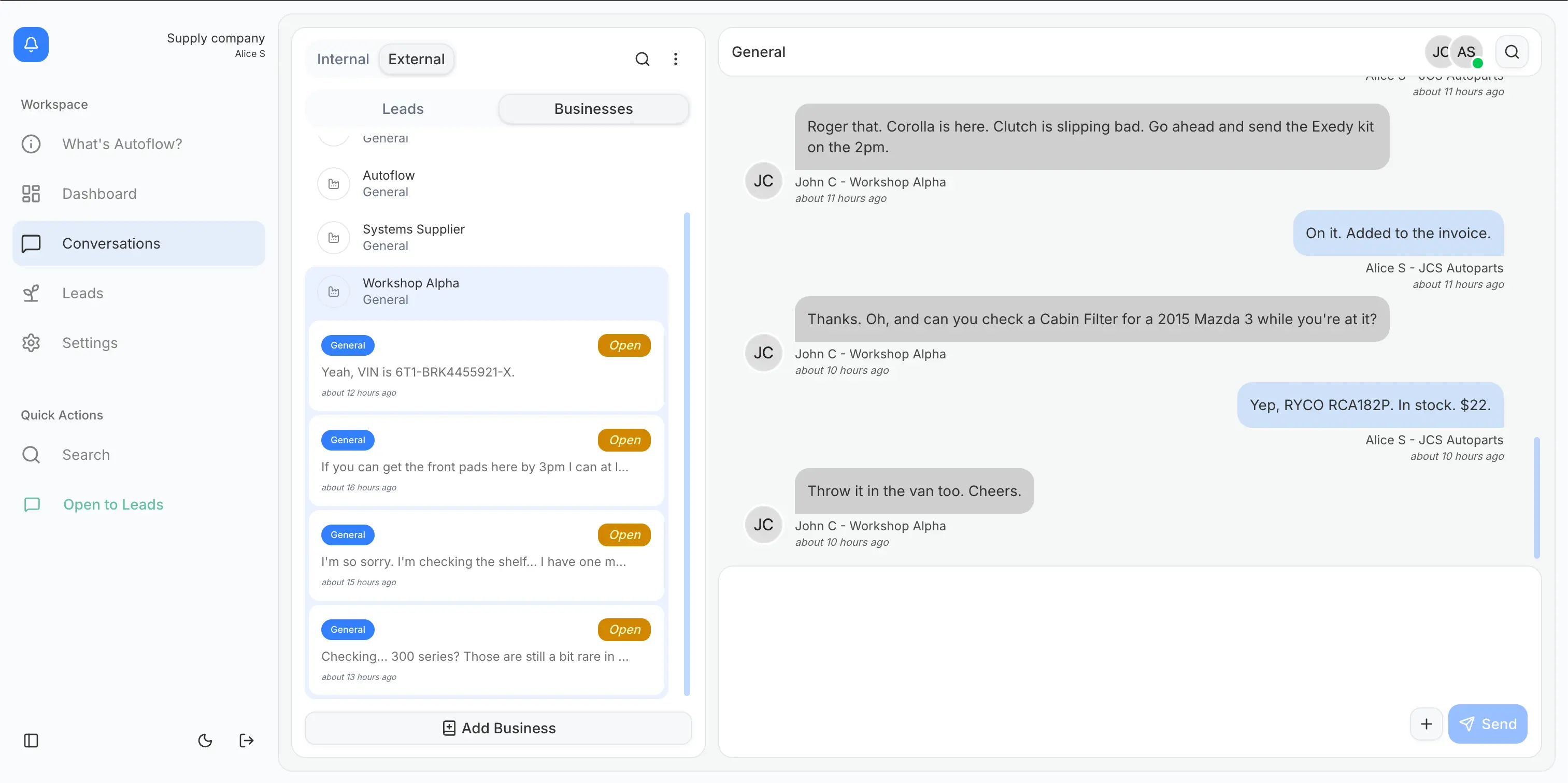Screen dimensions: 1568x783
Task: Click the JC participant avatar in header
Action: click(1439, 52)
